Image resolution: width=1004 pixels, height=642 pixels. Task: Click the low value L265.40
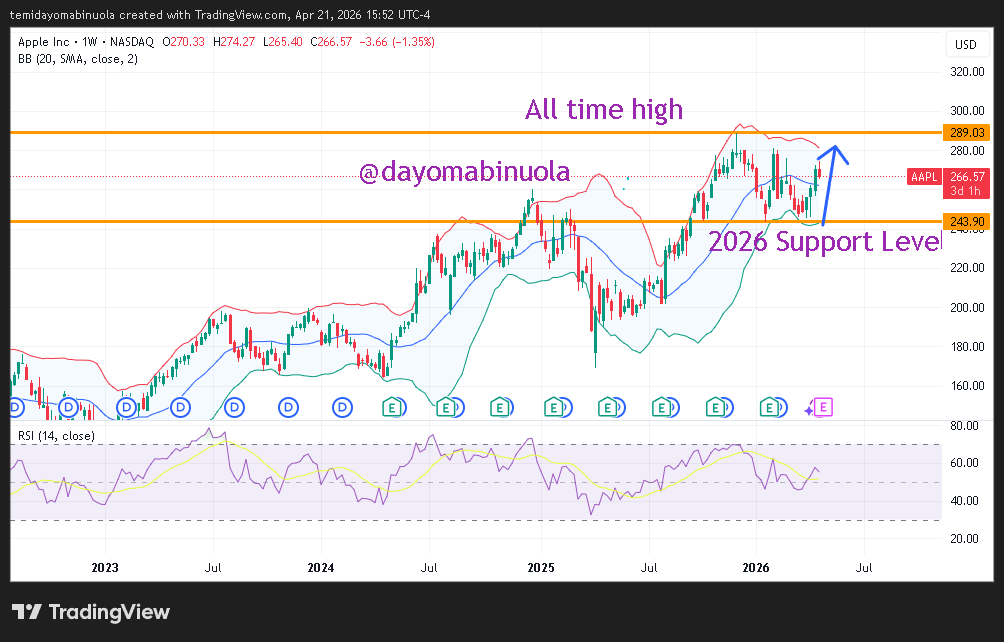click(282, 42)
